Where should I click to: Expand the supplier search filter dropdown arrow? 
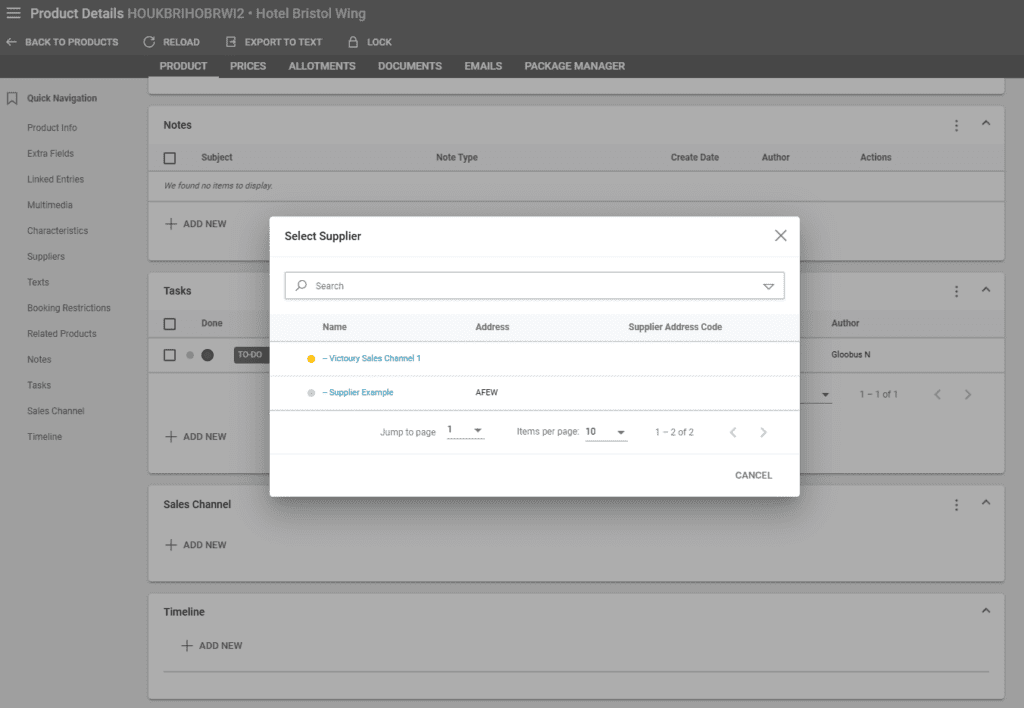(x=768, y=286)
